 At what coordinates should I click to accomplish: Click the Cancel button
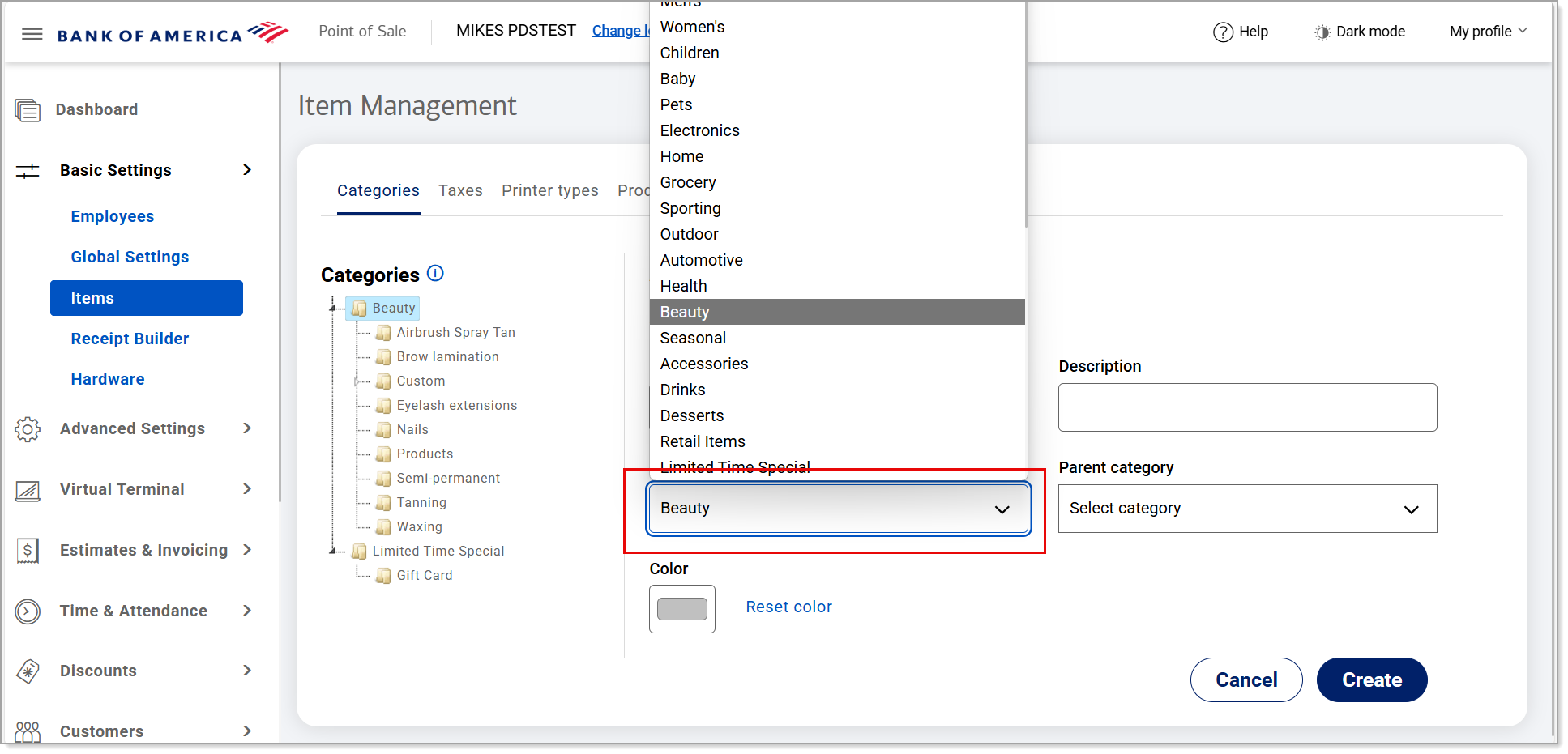(1246, 680)
